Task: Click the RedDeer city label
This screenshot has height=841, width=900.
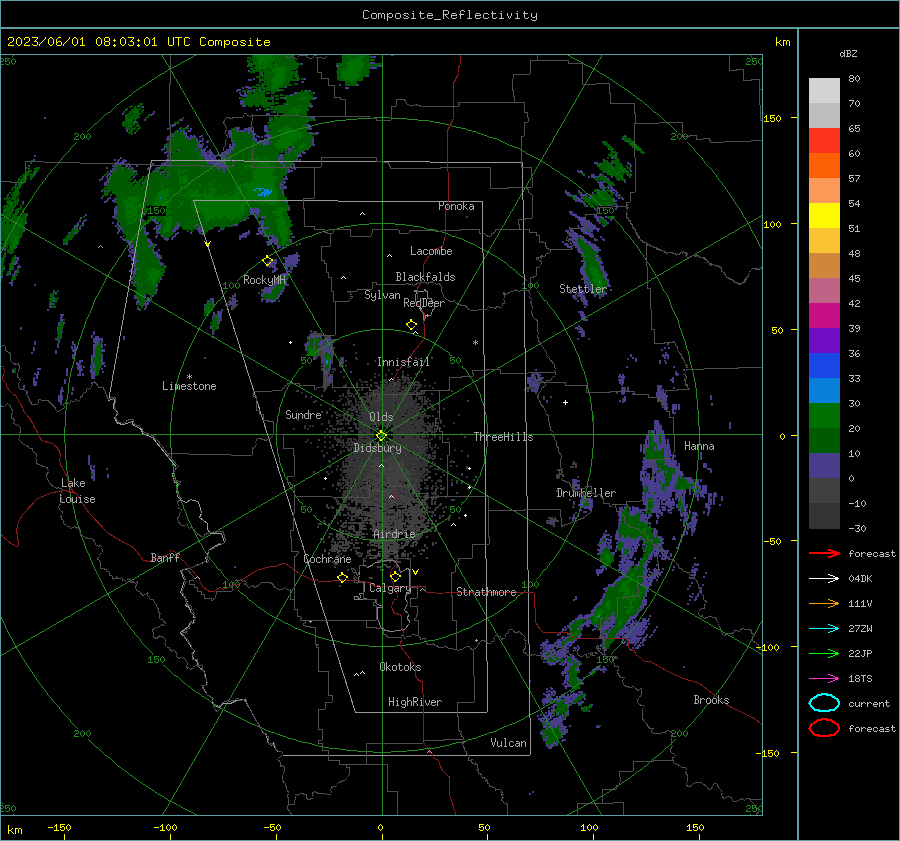Action: (x=424, y=303)
